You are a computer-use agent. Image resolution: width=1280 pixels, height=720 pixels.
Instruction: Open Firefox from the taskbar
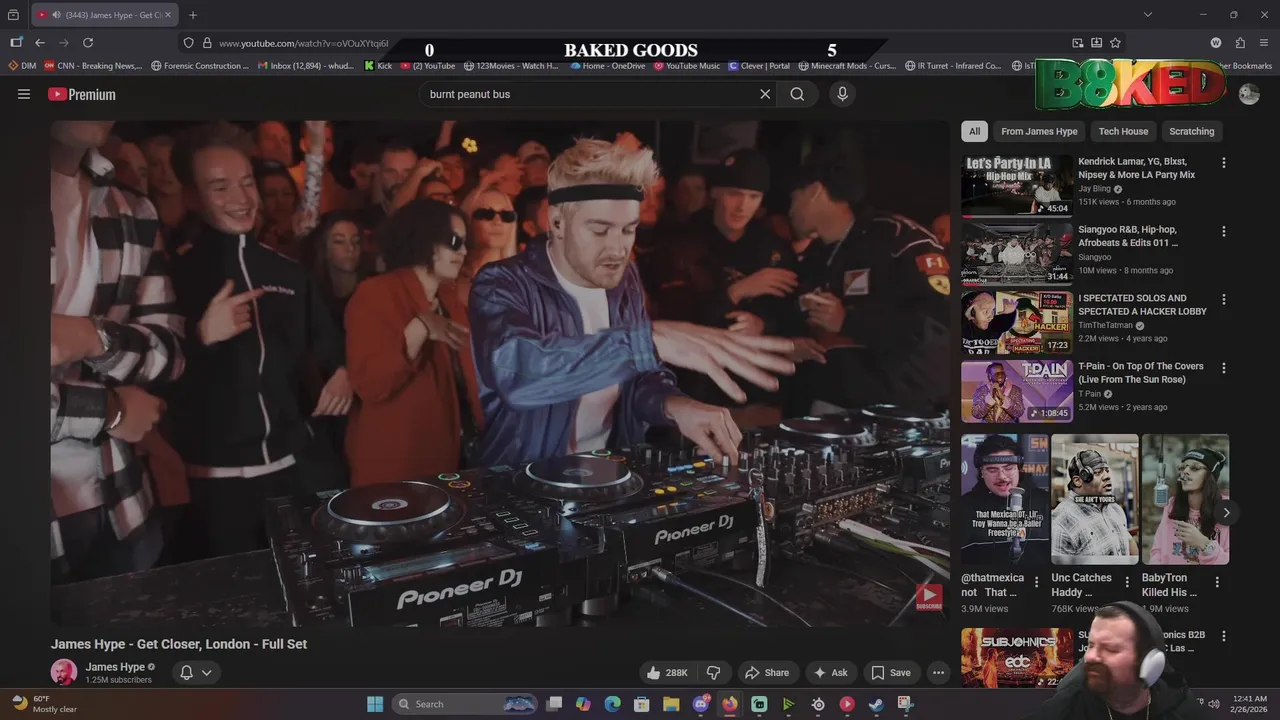coord(730,704)
